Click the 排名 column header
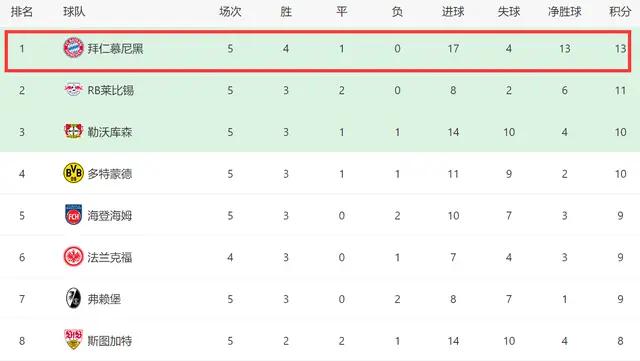 click(x=22, y=12)
